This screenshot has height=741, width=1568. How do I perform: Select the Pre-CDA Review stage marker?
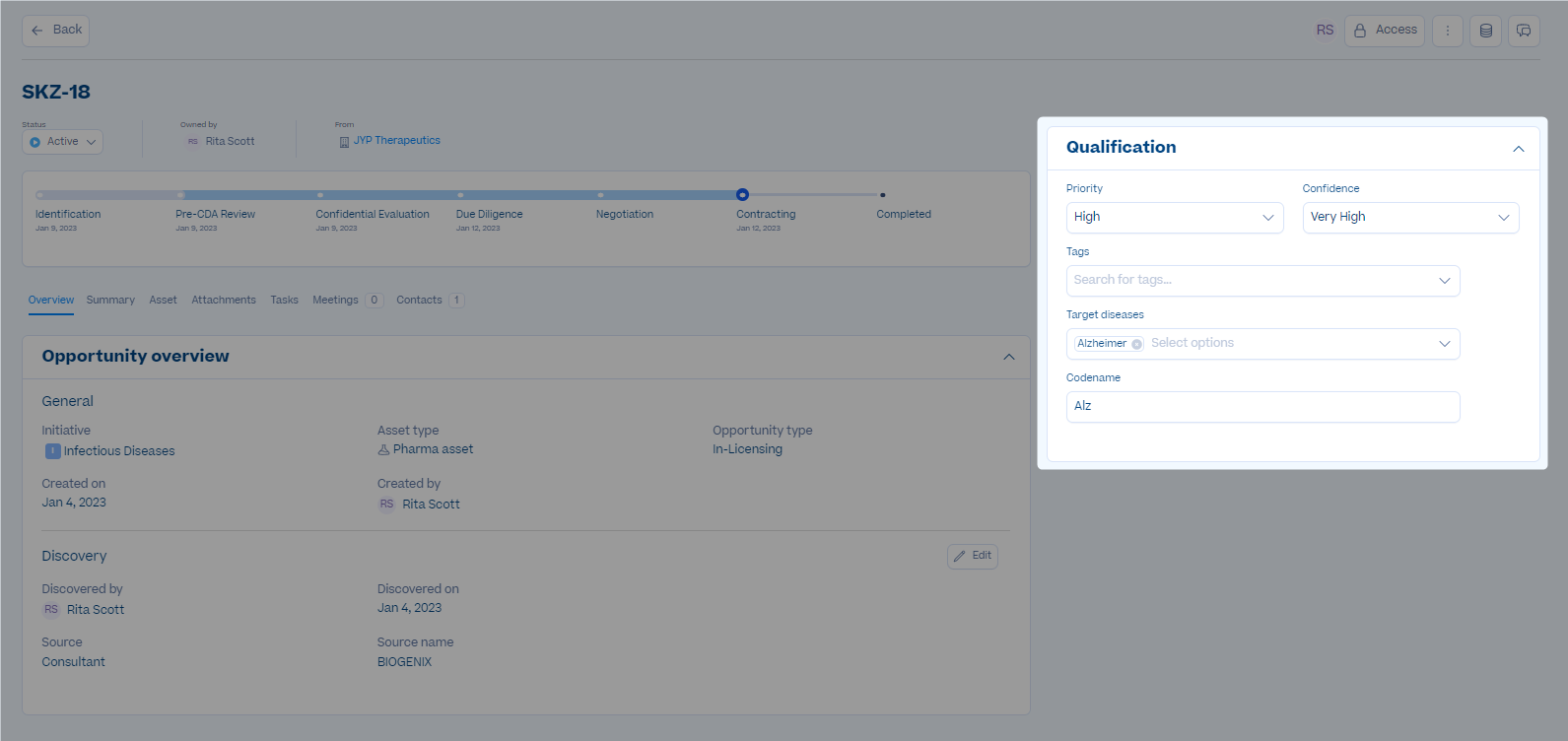click(x=180, y=195)
